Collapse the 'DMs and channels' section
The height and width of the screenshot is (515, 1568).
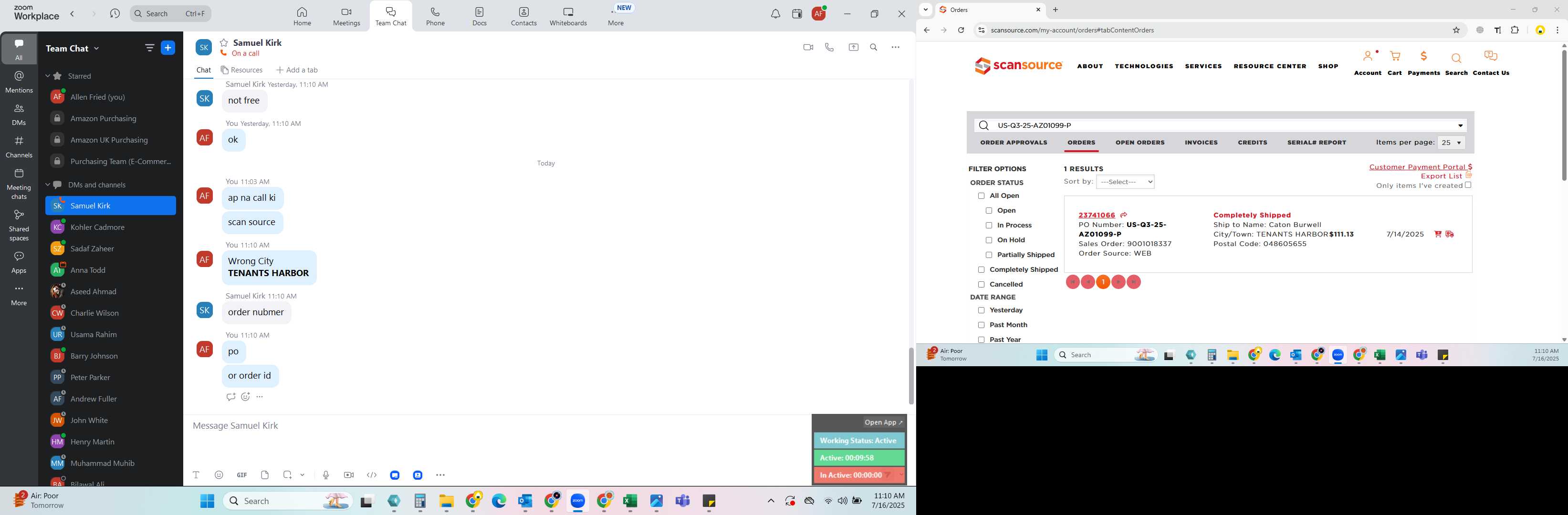click(47, 185)
